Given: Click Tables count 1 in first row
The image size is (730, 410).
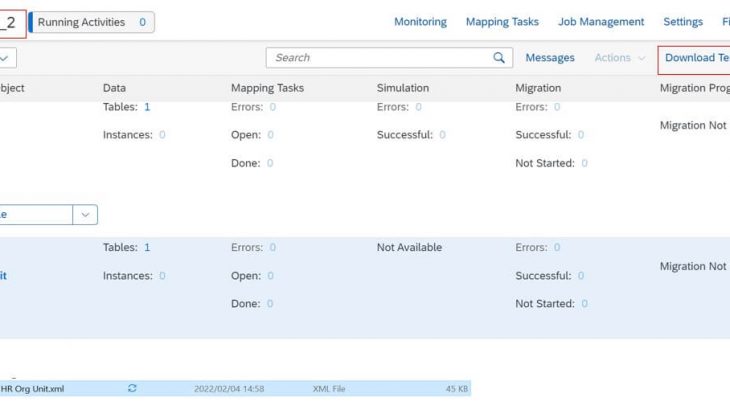Looking at the screenshot, I should 147,107.
